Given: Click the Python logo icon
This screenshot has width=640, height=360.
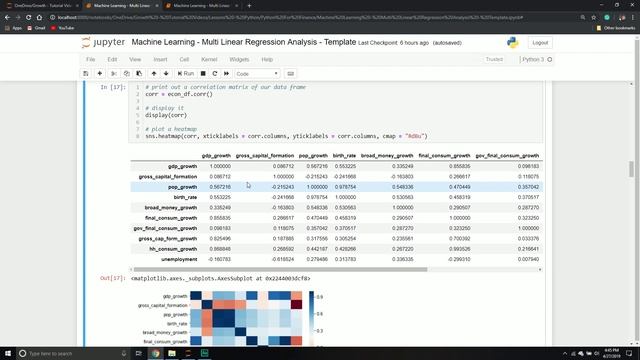Looking at the screenshot, I should click(513, 42).
